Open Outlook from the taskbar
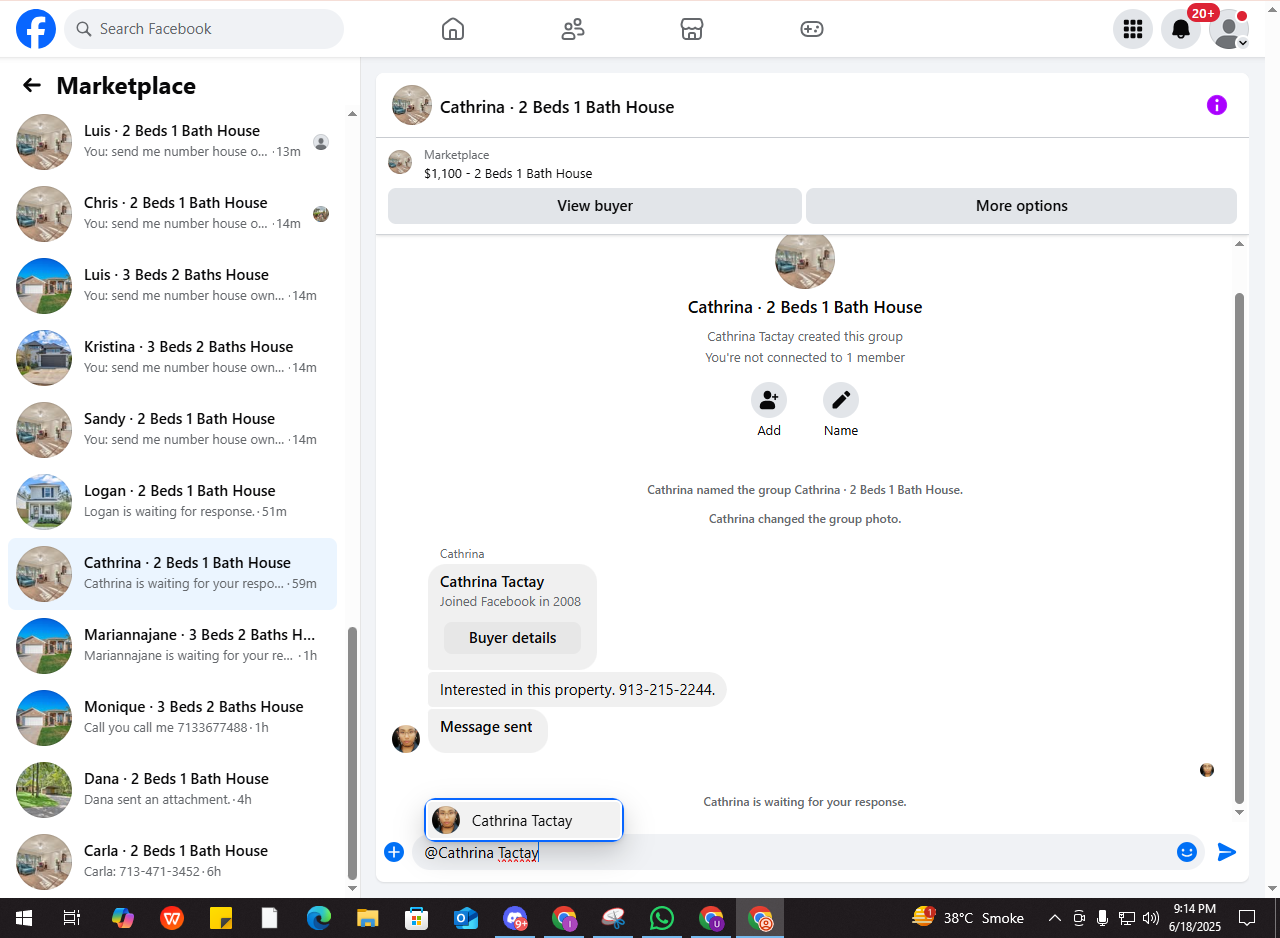 coord(466,918)
